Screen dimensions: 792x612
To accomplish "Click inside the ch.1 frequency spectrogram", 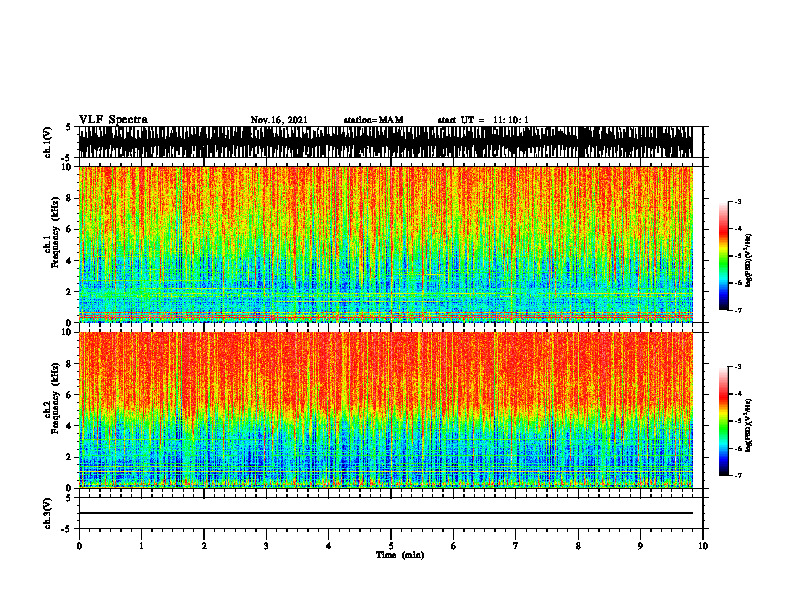I will (385, 244).
